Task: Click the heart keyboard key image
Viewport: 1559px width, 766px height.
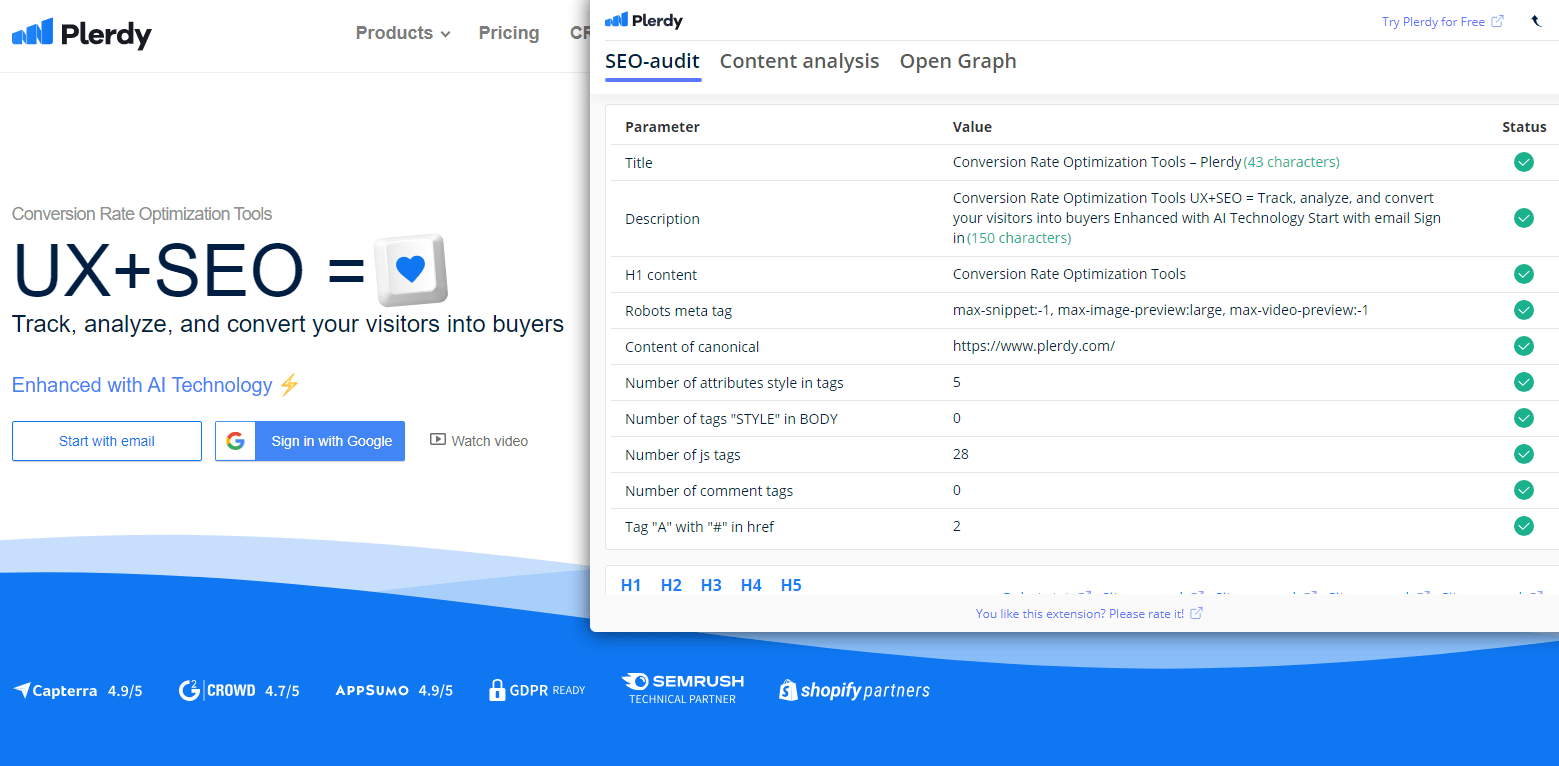Action: click(x=410, y=270)
